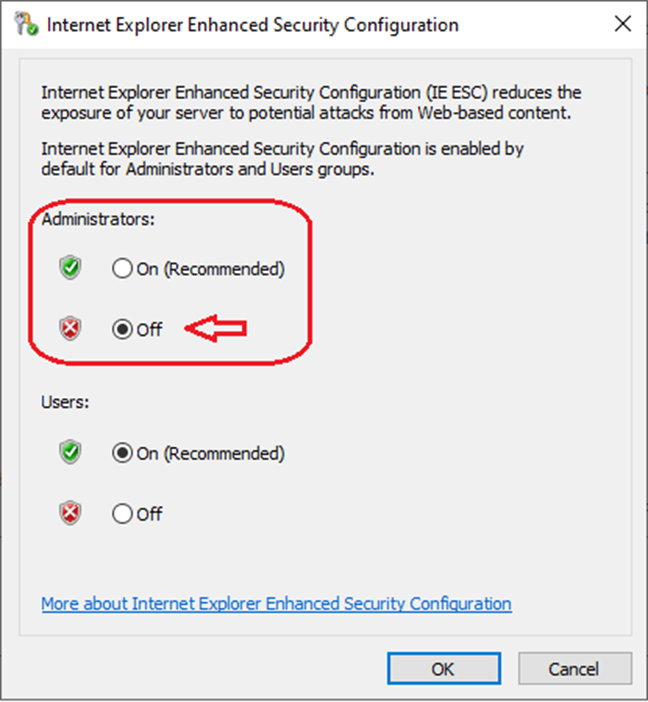Click the green shield beside Administrators On
Image resolution: width=648 pixels, height=702 pixels.
(69, 268)
